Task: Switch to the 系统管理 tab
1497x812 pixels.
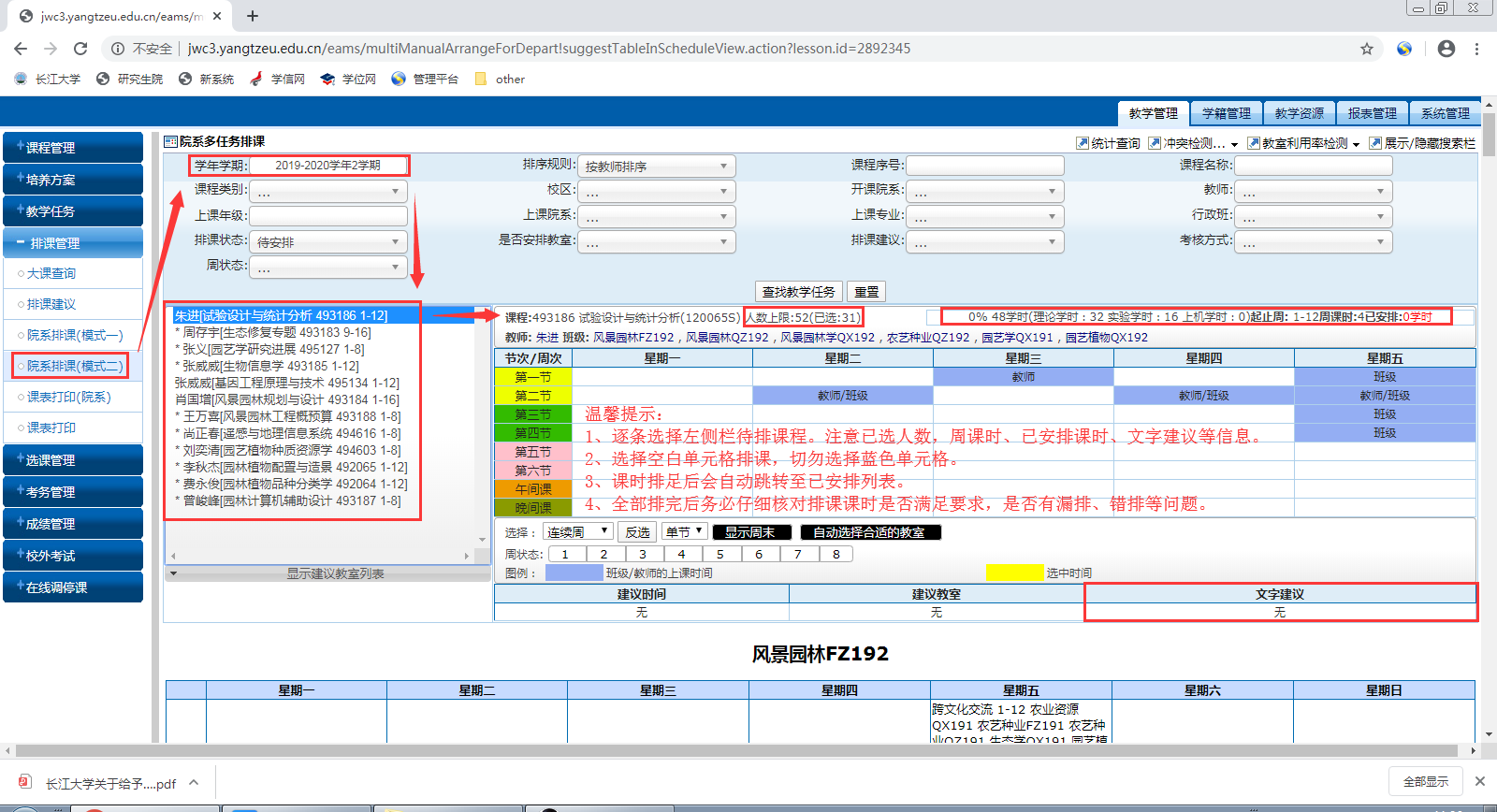Action: click(1446, 113)
